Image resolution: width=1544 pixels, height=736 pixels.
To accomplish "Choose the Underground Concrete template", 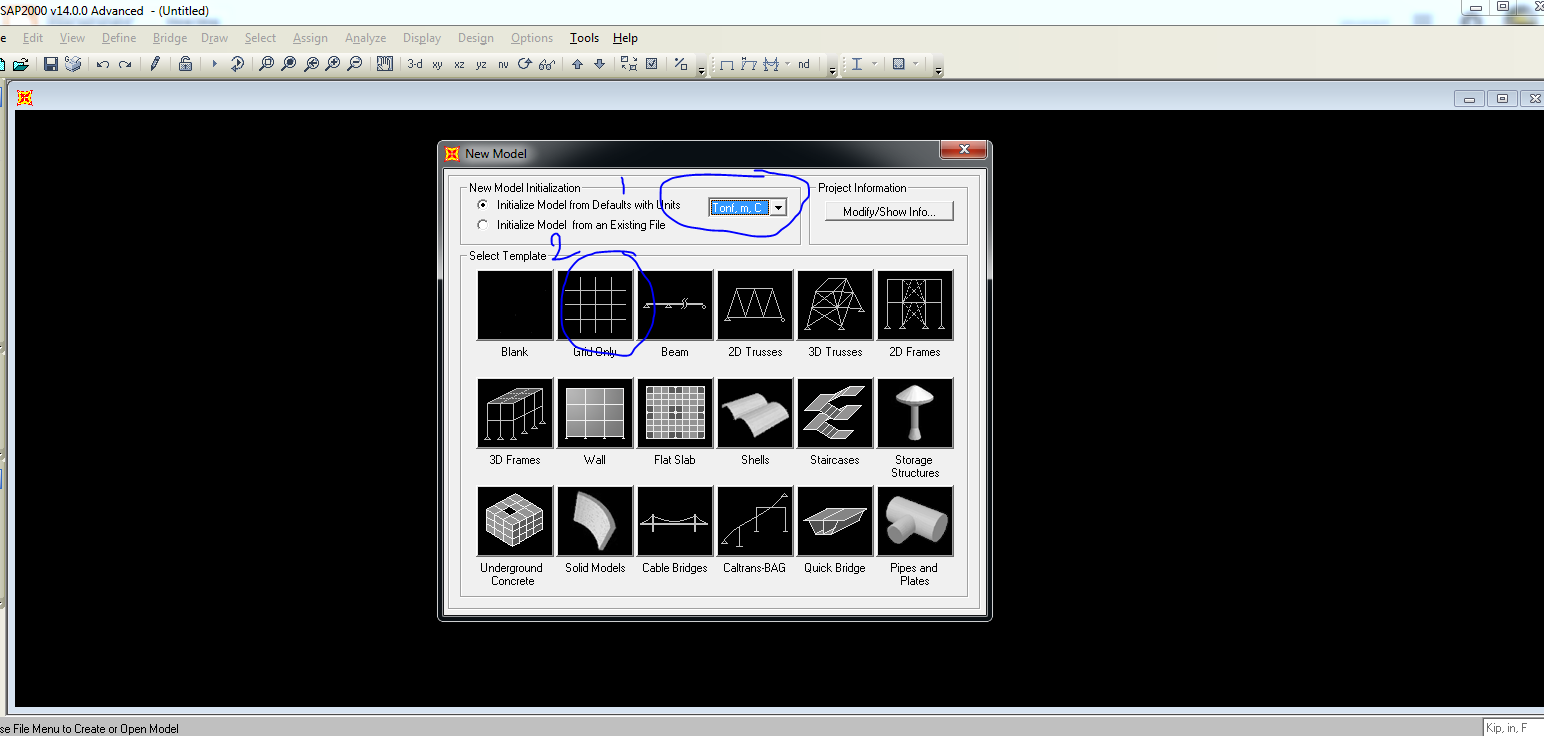I will (515, 521).
